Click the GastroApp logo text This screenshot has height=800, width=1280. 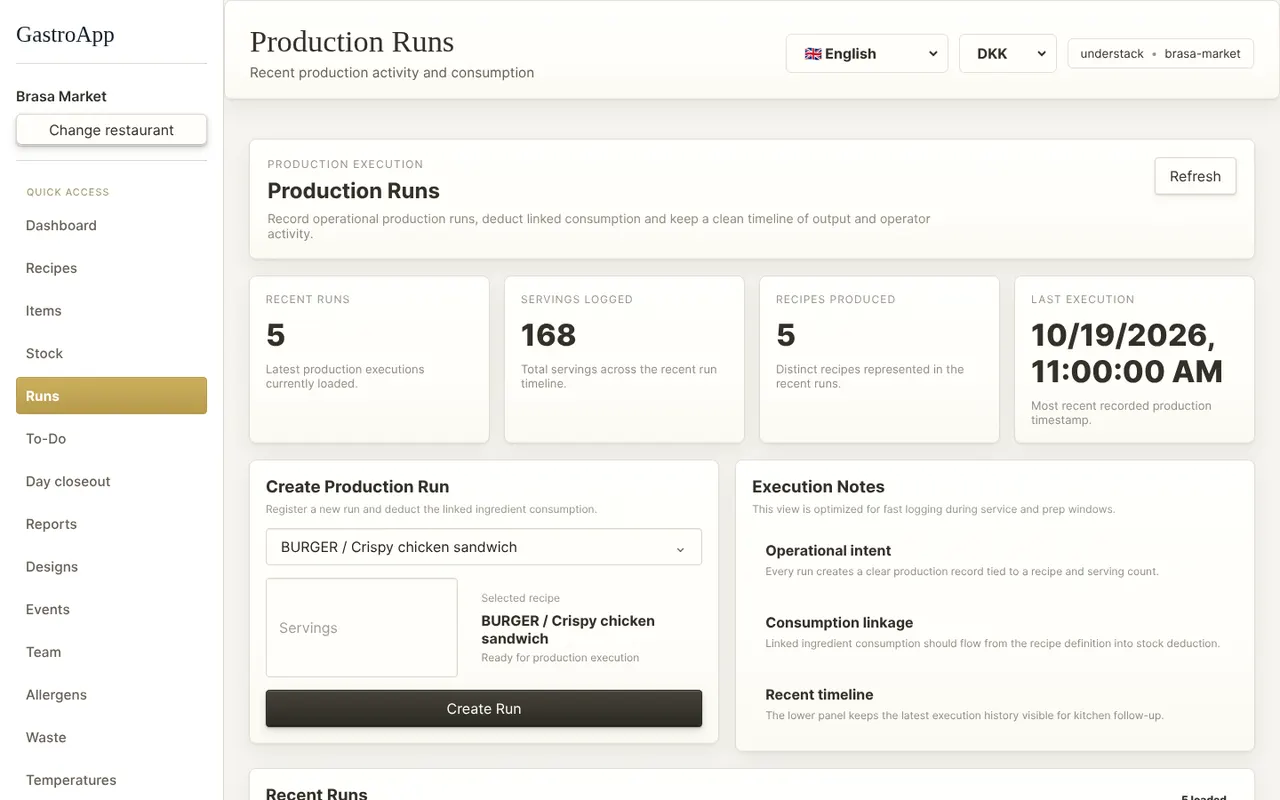65,34
